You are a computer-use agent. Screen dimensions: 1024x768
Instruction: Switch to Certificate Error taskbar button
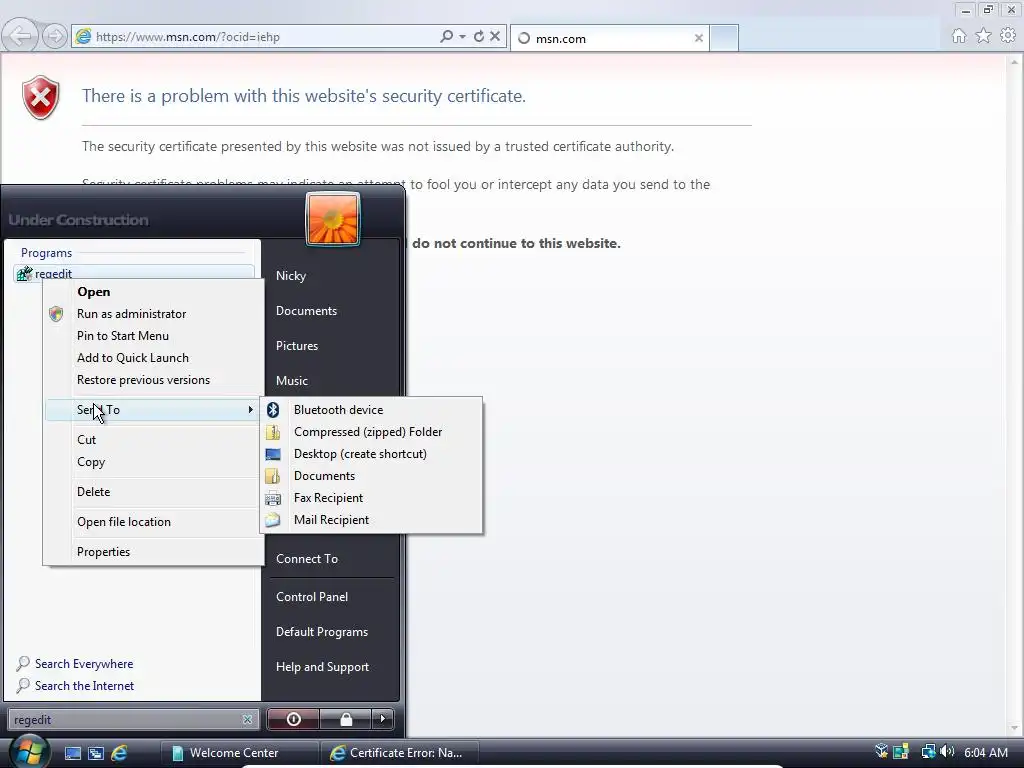point(400,753)
